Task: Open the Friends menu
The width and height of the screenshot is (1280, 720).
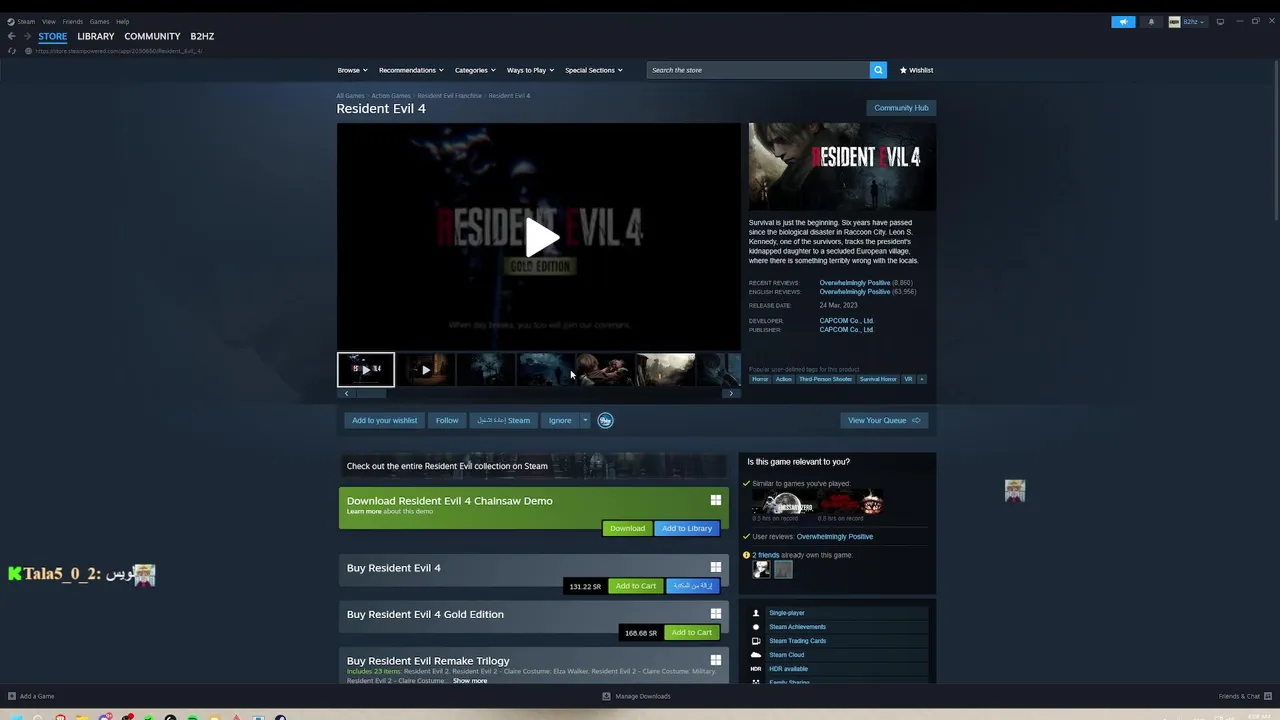Action: pos(73,21)
